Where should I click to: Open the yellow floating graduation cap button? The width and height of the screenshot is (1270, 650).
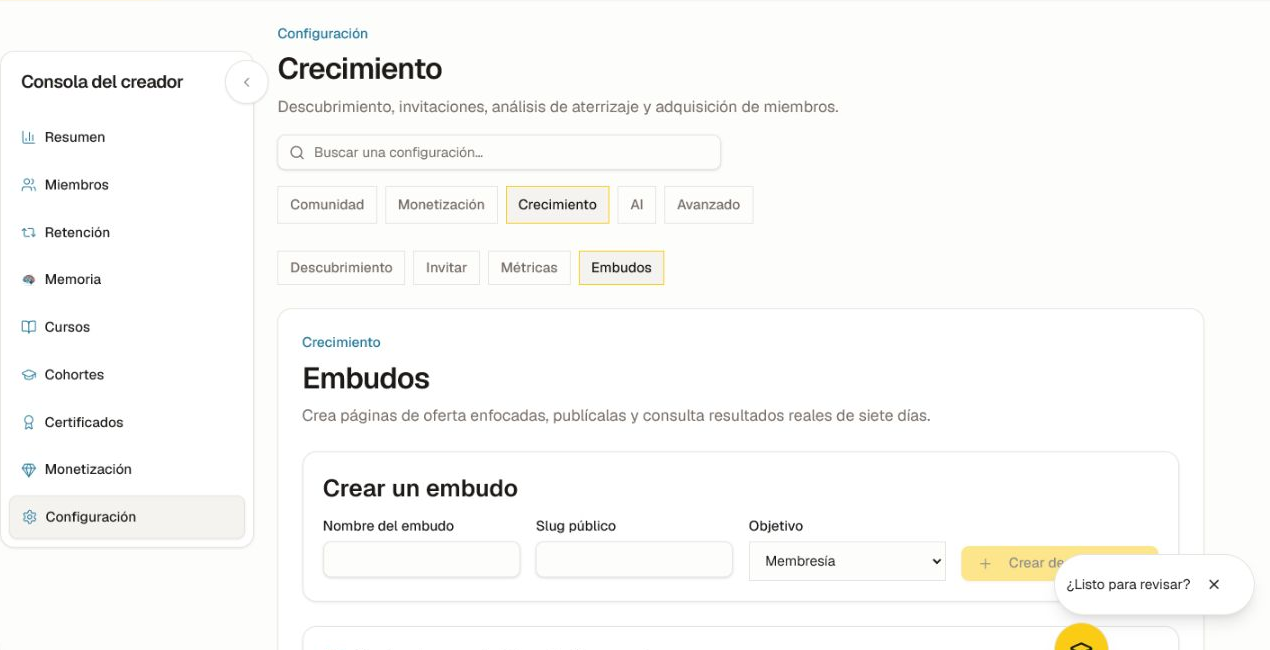[x=1081, y=640]
